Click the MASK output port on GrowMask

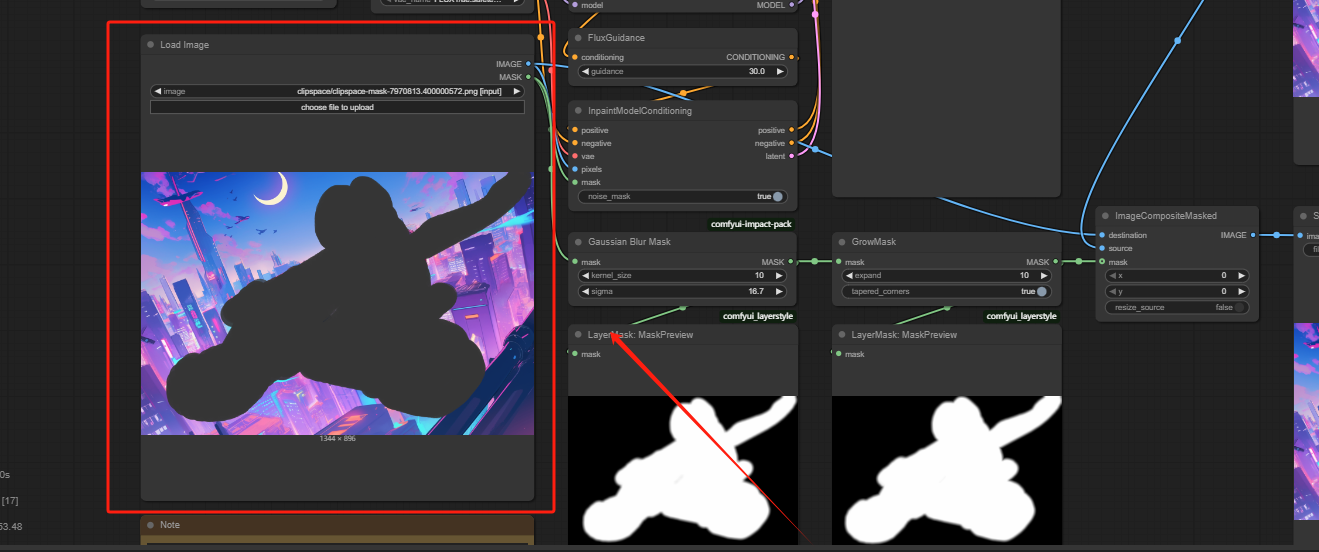[1057, 262]
